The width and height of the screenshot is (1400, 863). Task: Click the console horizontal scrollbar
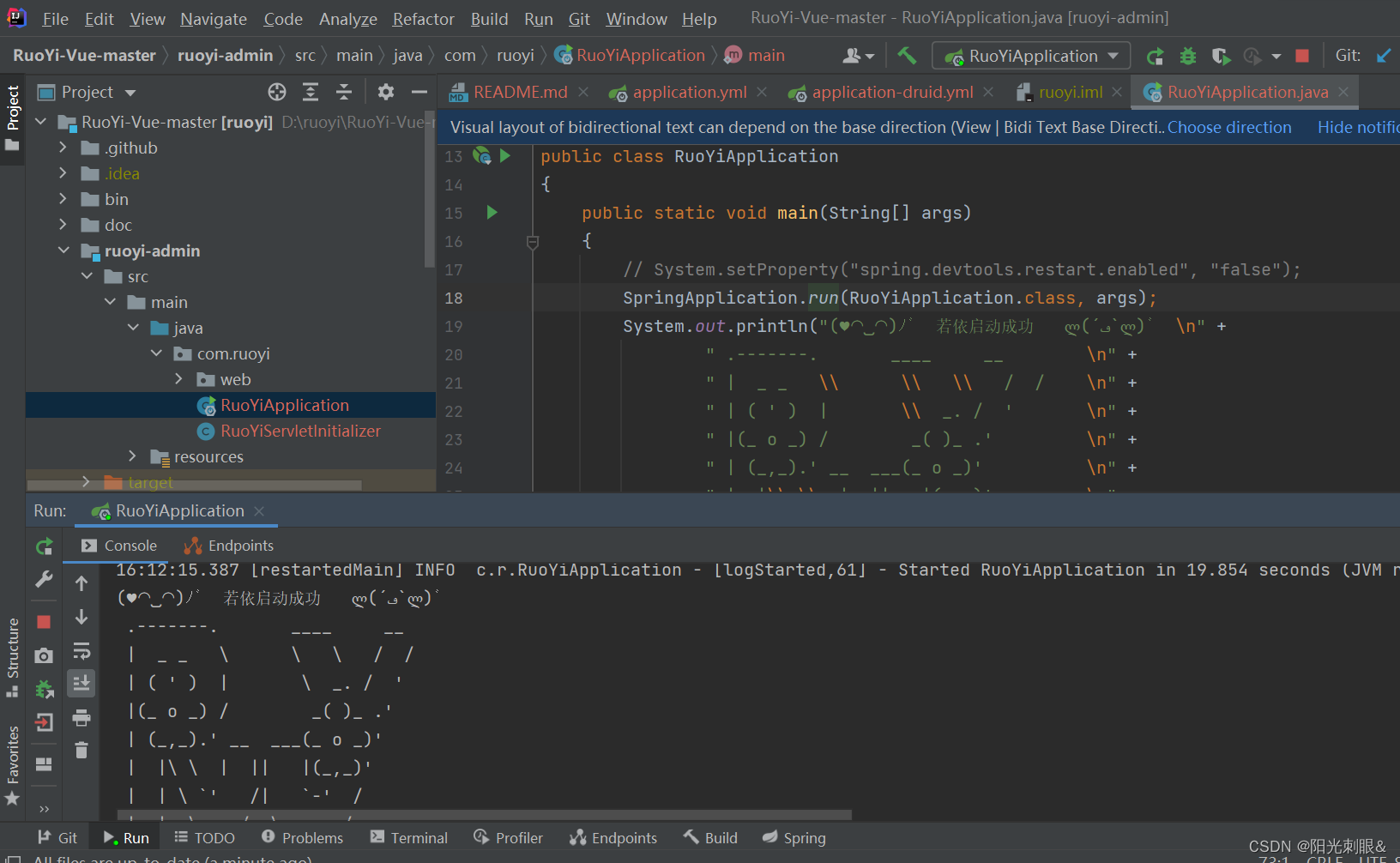tap(485, 815)
